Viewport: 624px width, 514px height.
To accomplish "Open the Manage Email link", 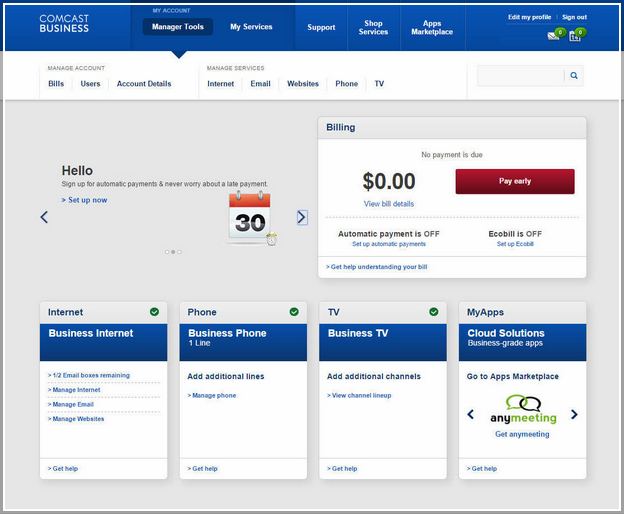I will pos(71,404).
